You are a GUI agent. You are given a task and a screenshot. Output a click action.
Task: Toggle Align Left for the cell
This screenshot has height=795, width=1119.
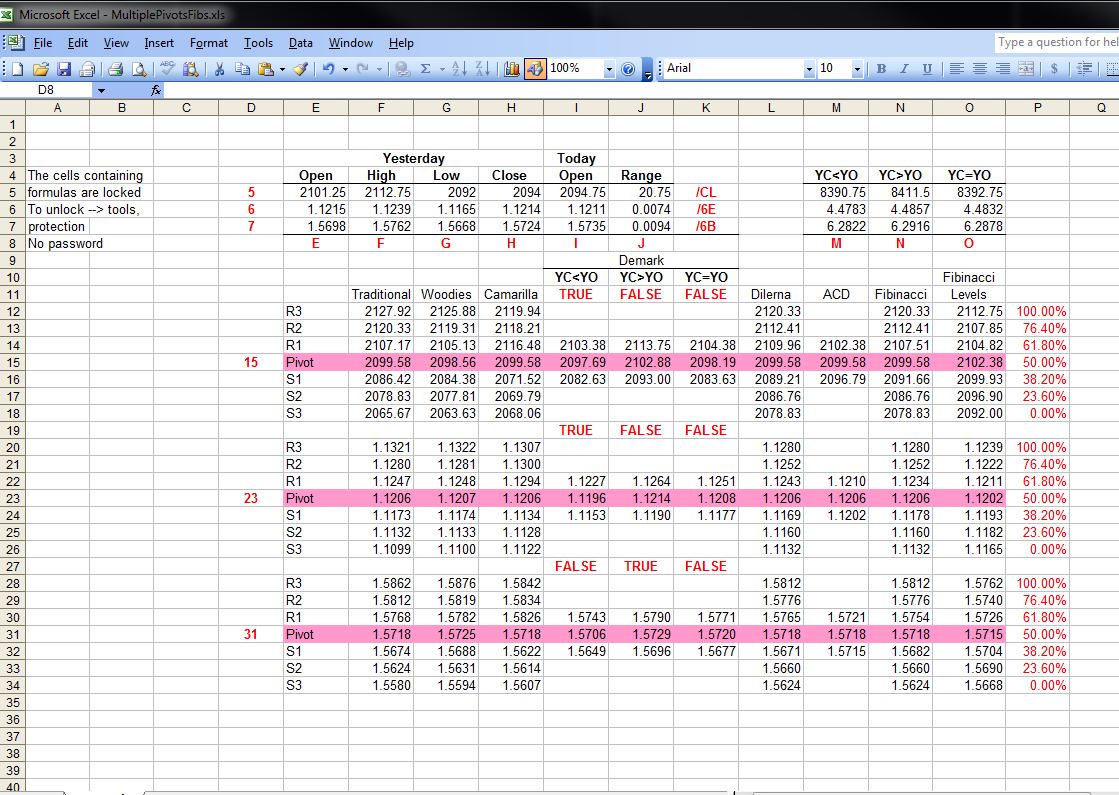click(x=957, y=69)
